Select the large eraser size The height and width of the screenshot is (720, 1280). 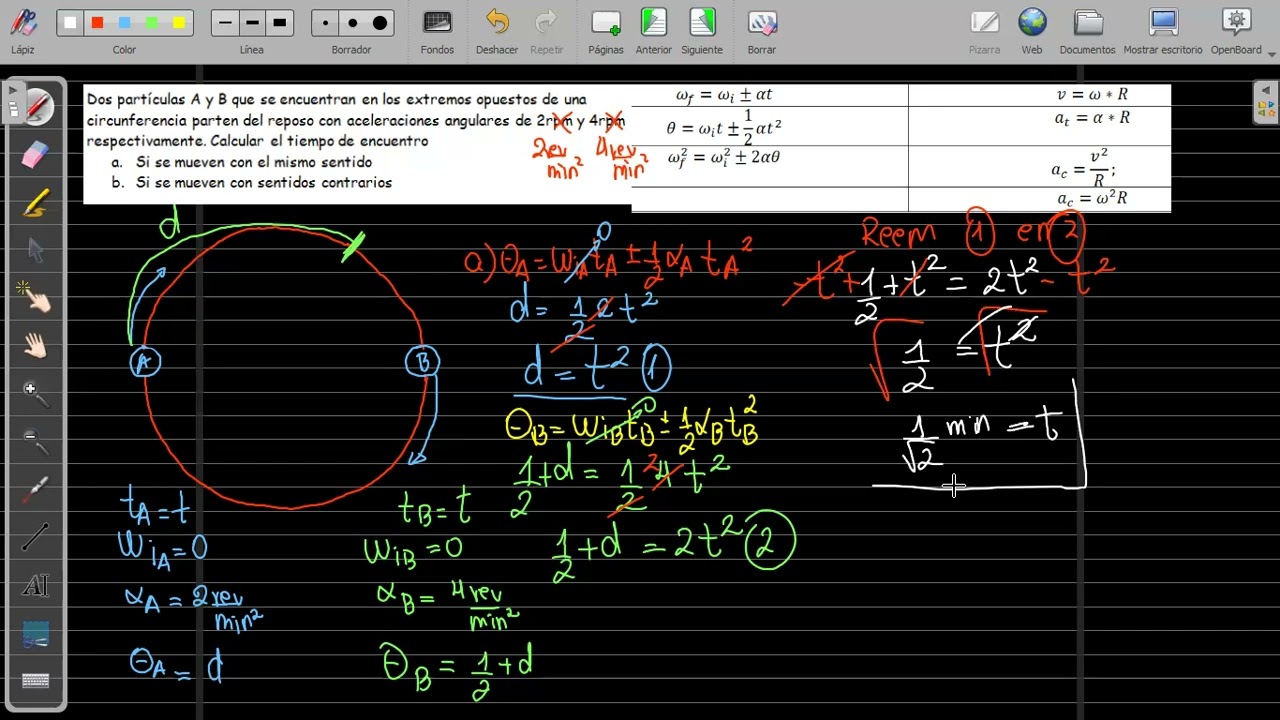[380, 23]
